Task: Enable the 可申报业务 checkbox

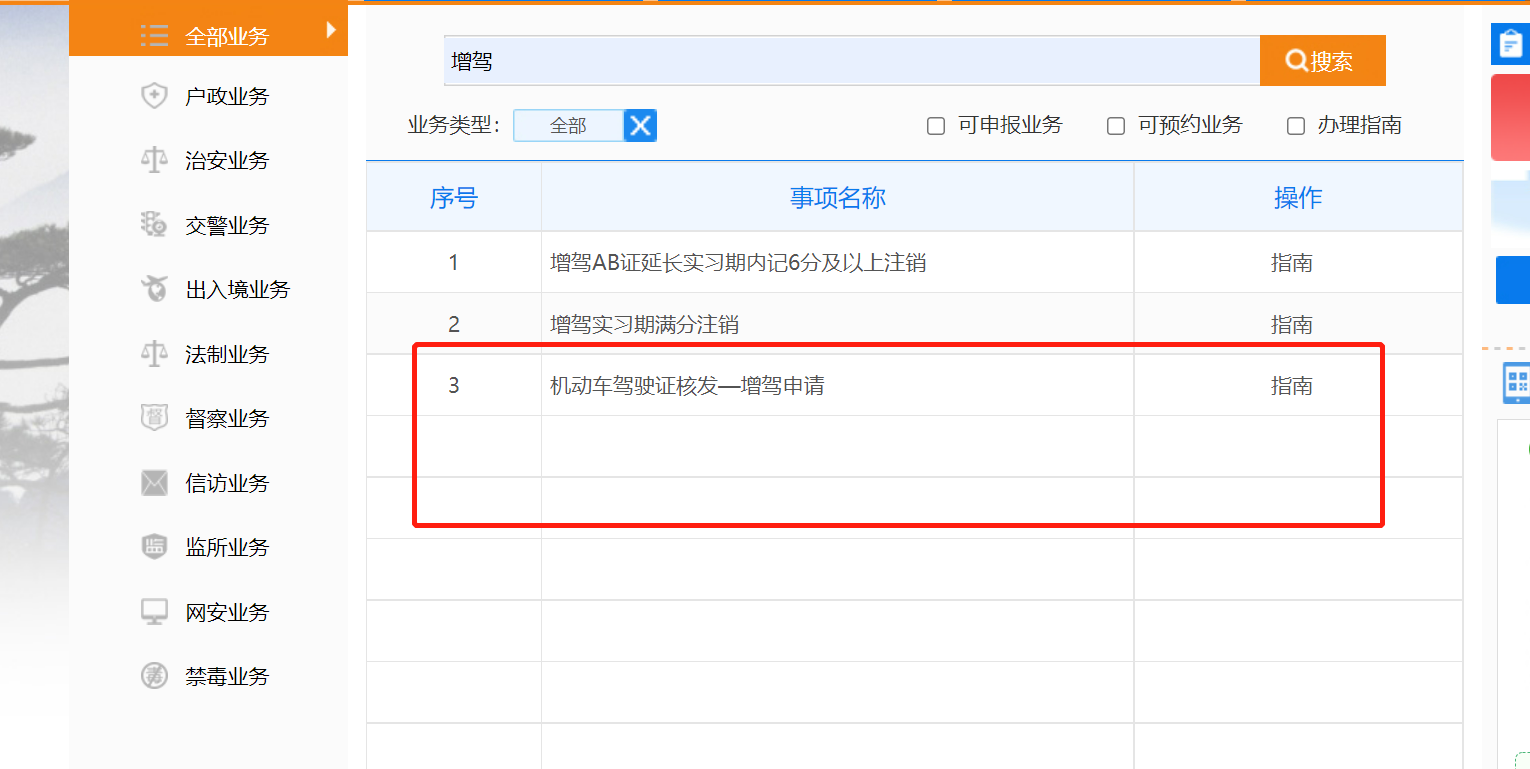Action: tap(936, 126)
